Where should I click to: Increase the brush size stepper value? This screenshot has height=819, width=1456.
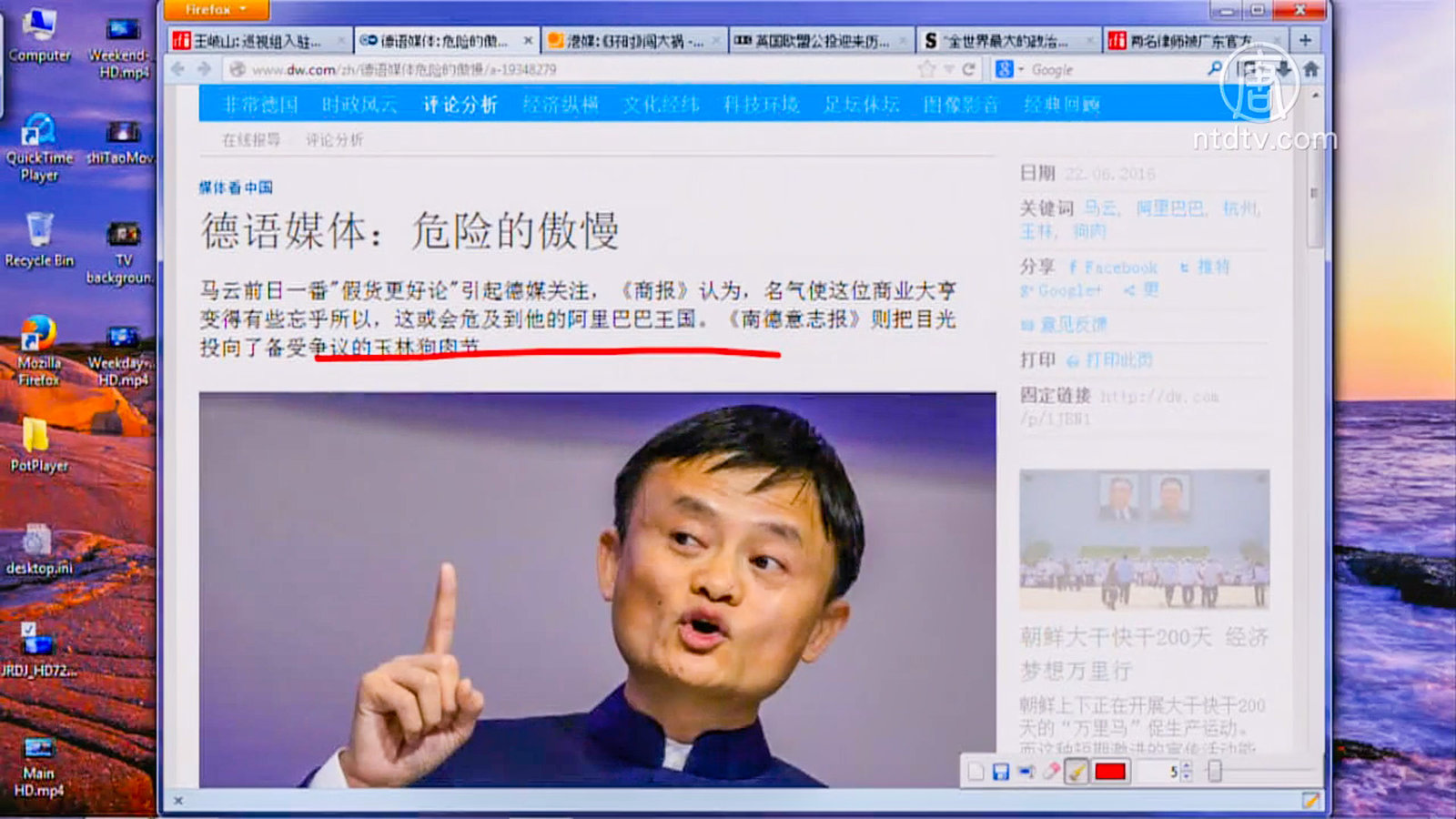(1186, 767)
